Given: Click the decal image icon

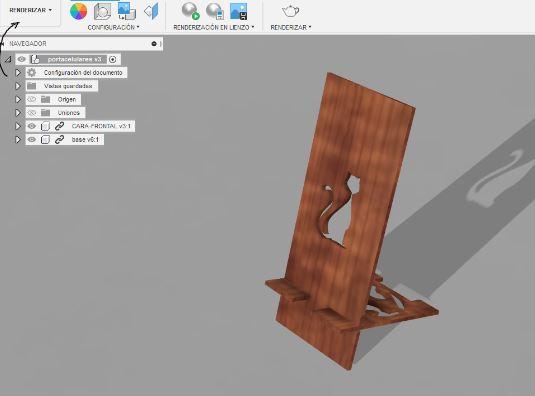Looking at the screenshot, I should tap(126, 11).
